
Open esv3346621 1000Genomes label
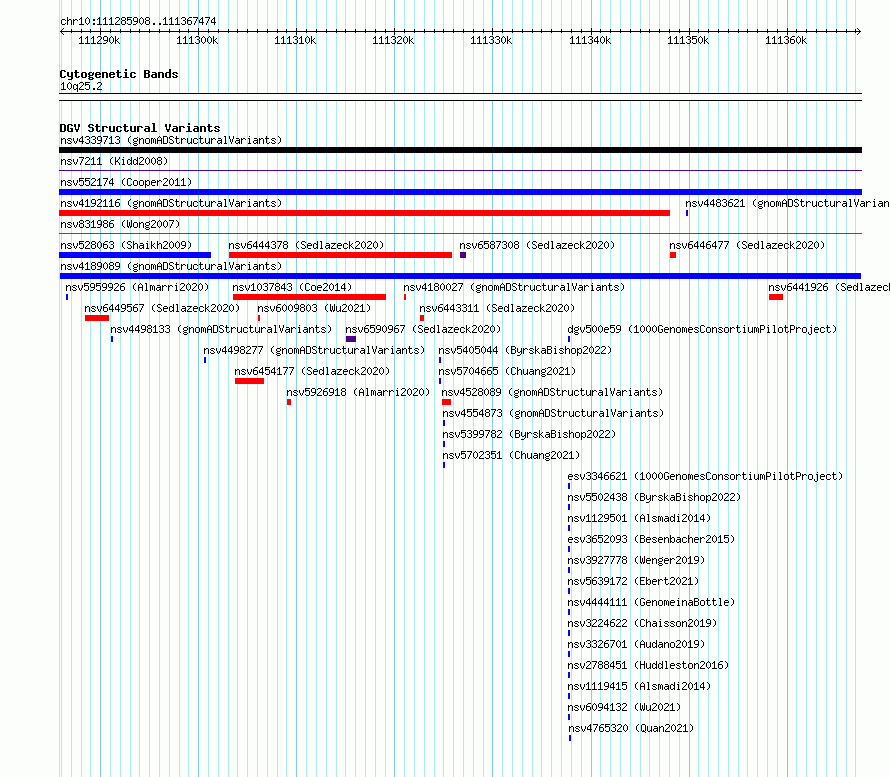[x=705, y=476]
